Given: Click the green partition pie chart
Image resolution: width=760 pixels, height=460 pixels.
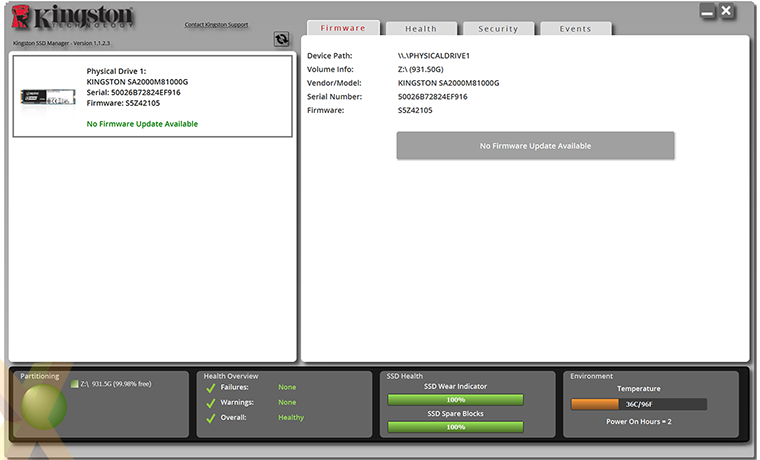Looking at the screenshot, I should pyautogui.click(x=44, y=406).
